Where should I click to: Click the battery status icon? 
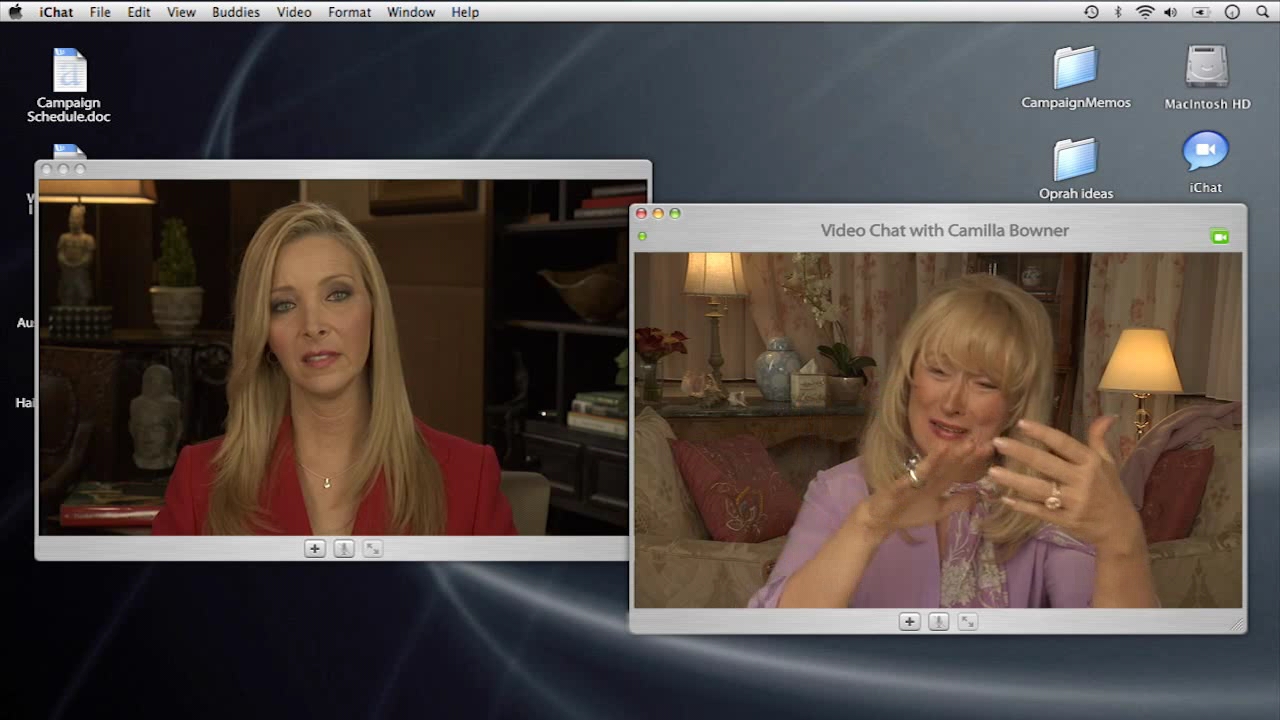tap(1201, 12)
